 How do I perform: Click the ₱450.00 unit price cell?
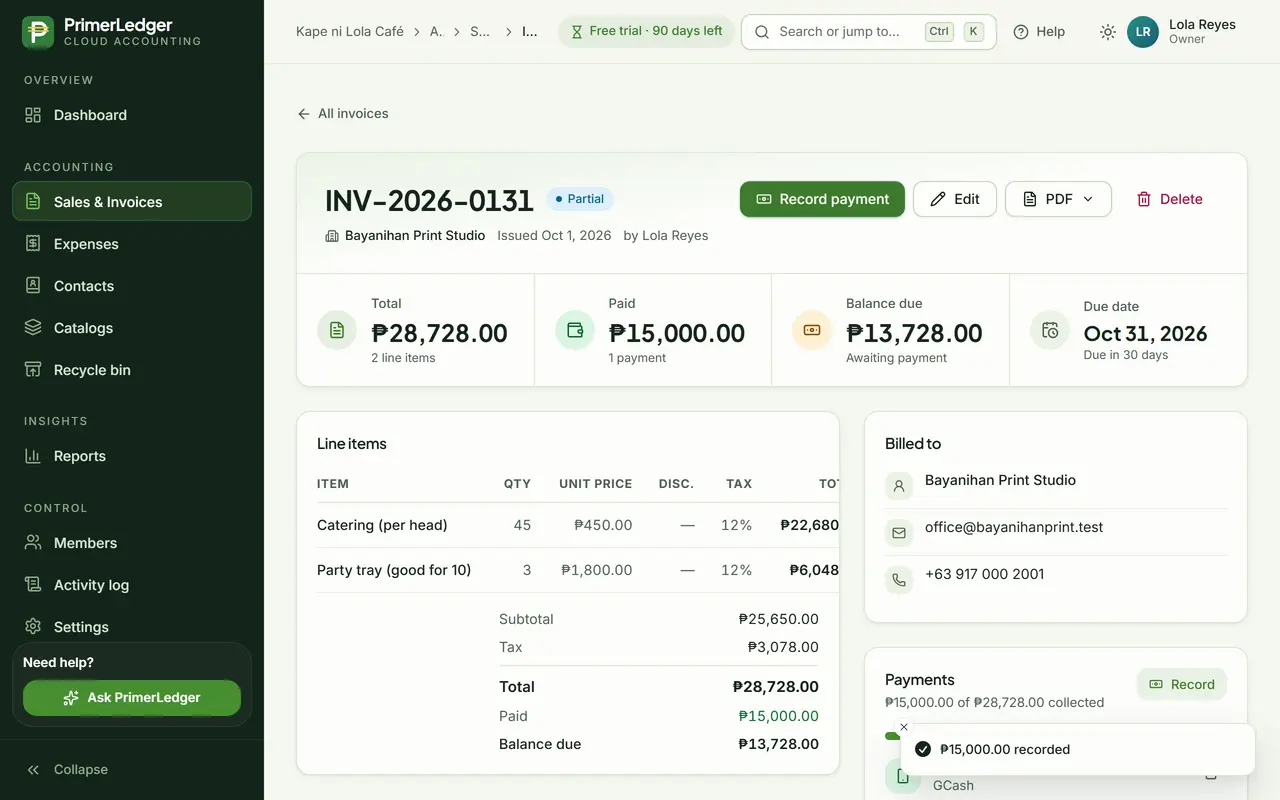pyautogui.click(x=603, y=525)
